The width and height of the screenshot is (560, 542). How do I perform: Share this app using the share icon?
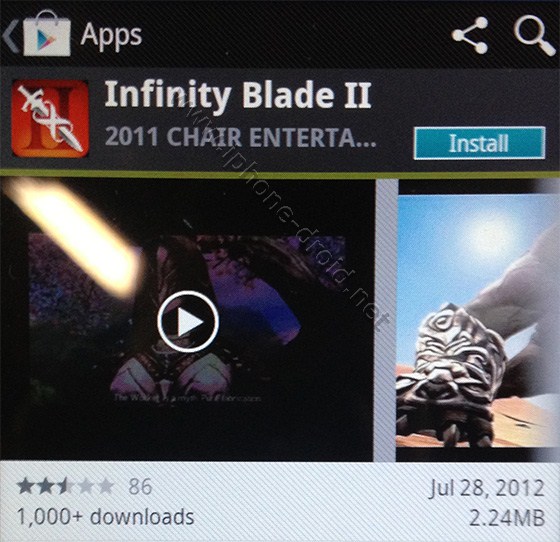(470, 35)
